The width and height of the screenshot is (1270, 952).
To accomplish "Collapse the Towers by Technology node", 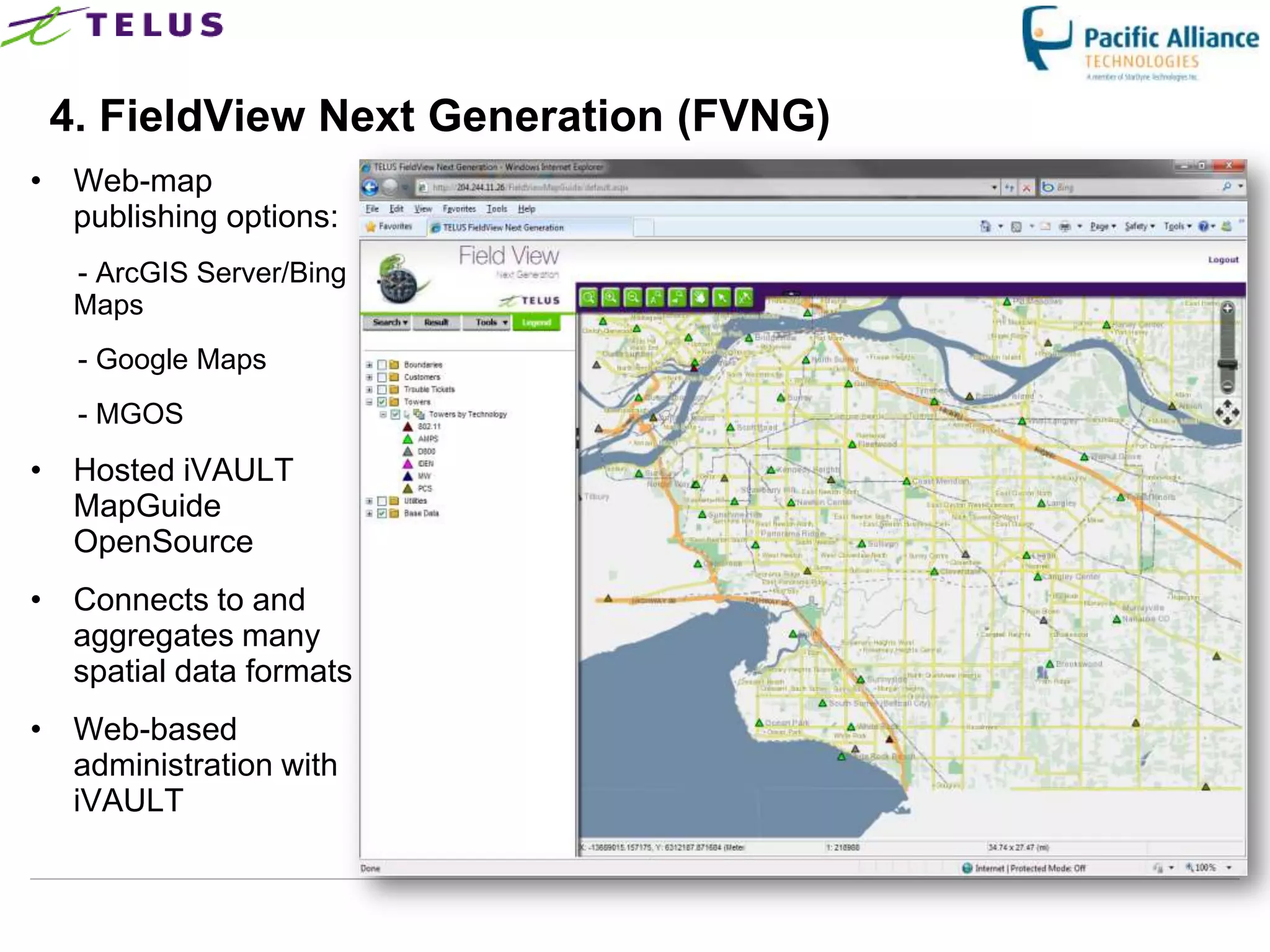I will click(383, 414).
